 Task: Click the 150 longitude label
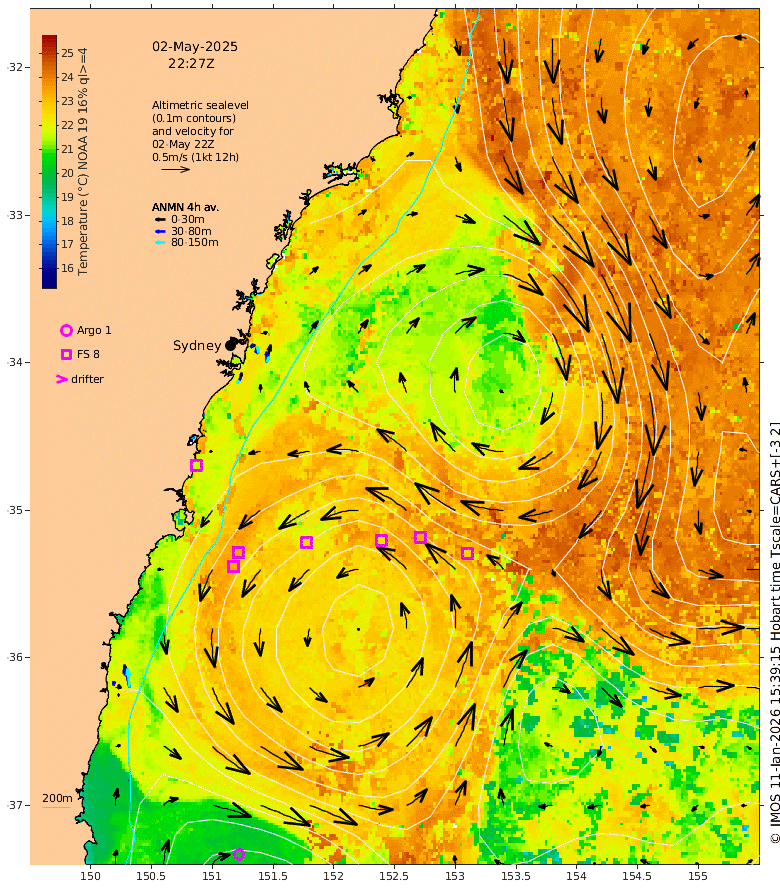pos(90,876)
